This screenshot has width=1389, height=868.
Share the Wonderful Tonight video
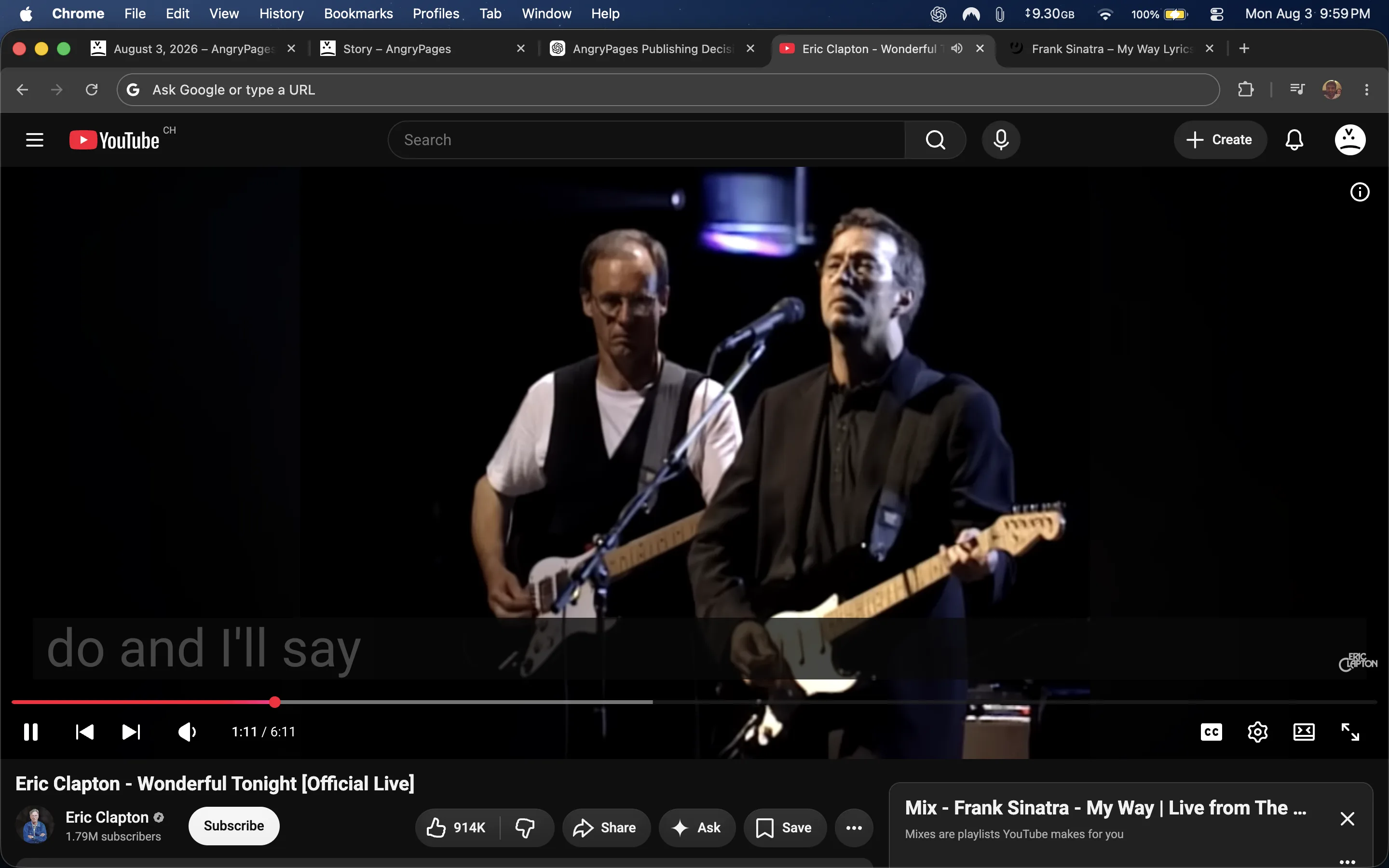click(x=606, y=827)
